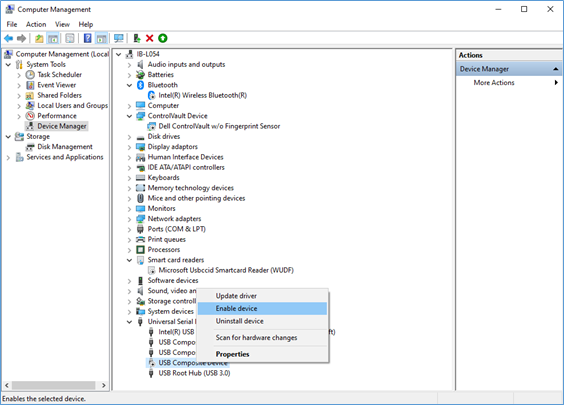Expand the Network adapters category

[x=129, y=219]
